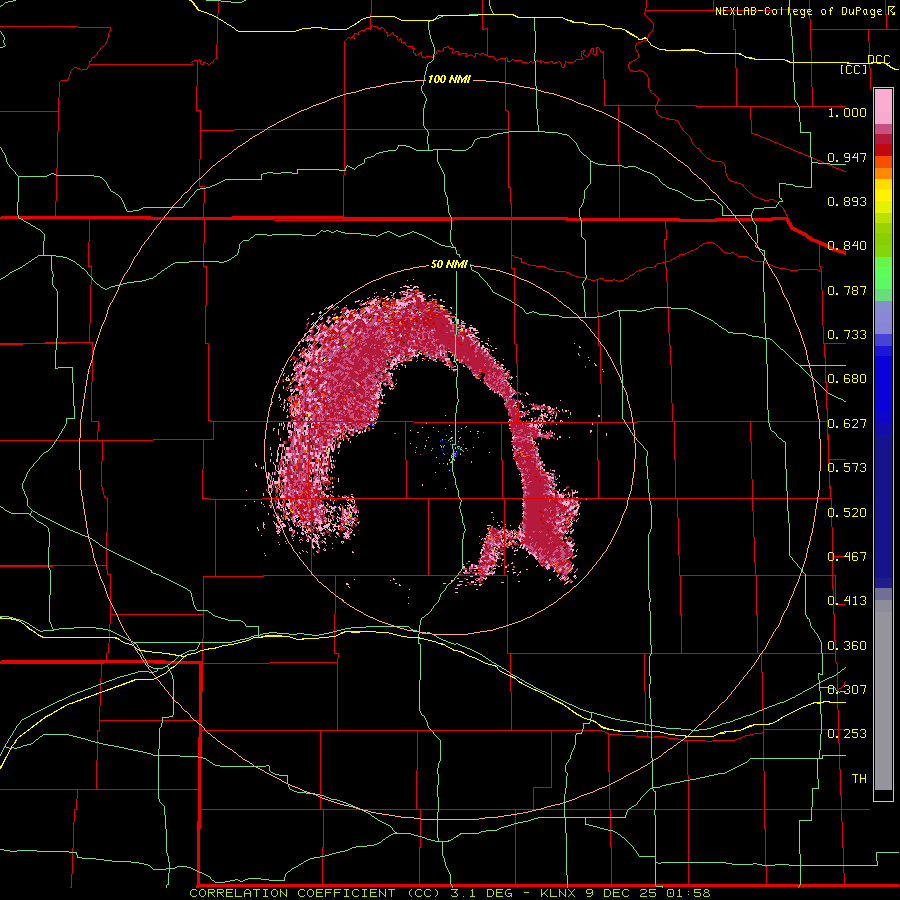Viewport: 900px width, 900px height.
Task: Click the 0.253 scale value
Action: [x=847, y=734]
